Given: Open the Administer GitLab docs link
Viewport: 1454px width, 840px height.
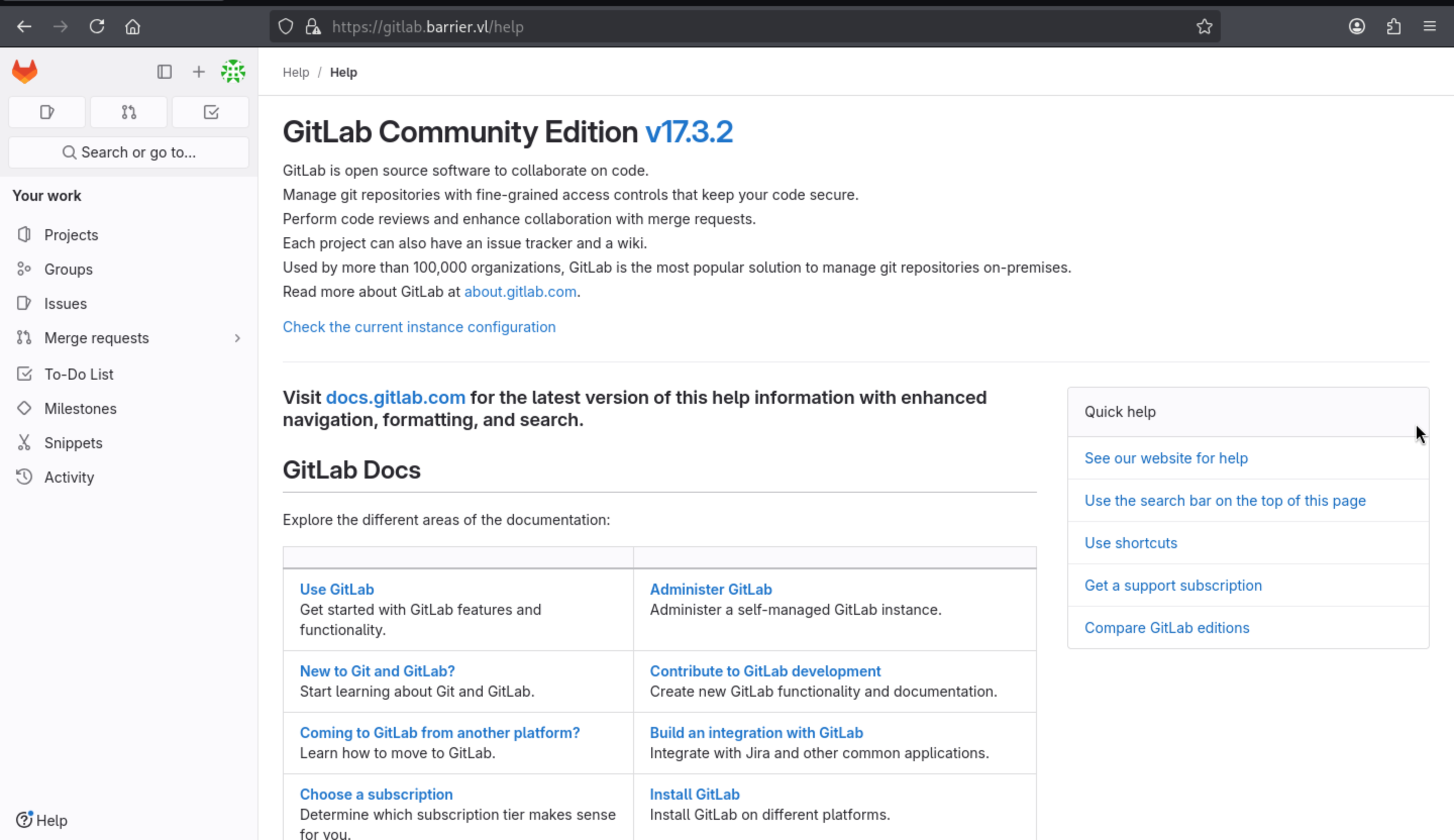Looking at the screenshot, I should [x=710, y=589].
